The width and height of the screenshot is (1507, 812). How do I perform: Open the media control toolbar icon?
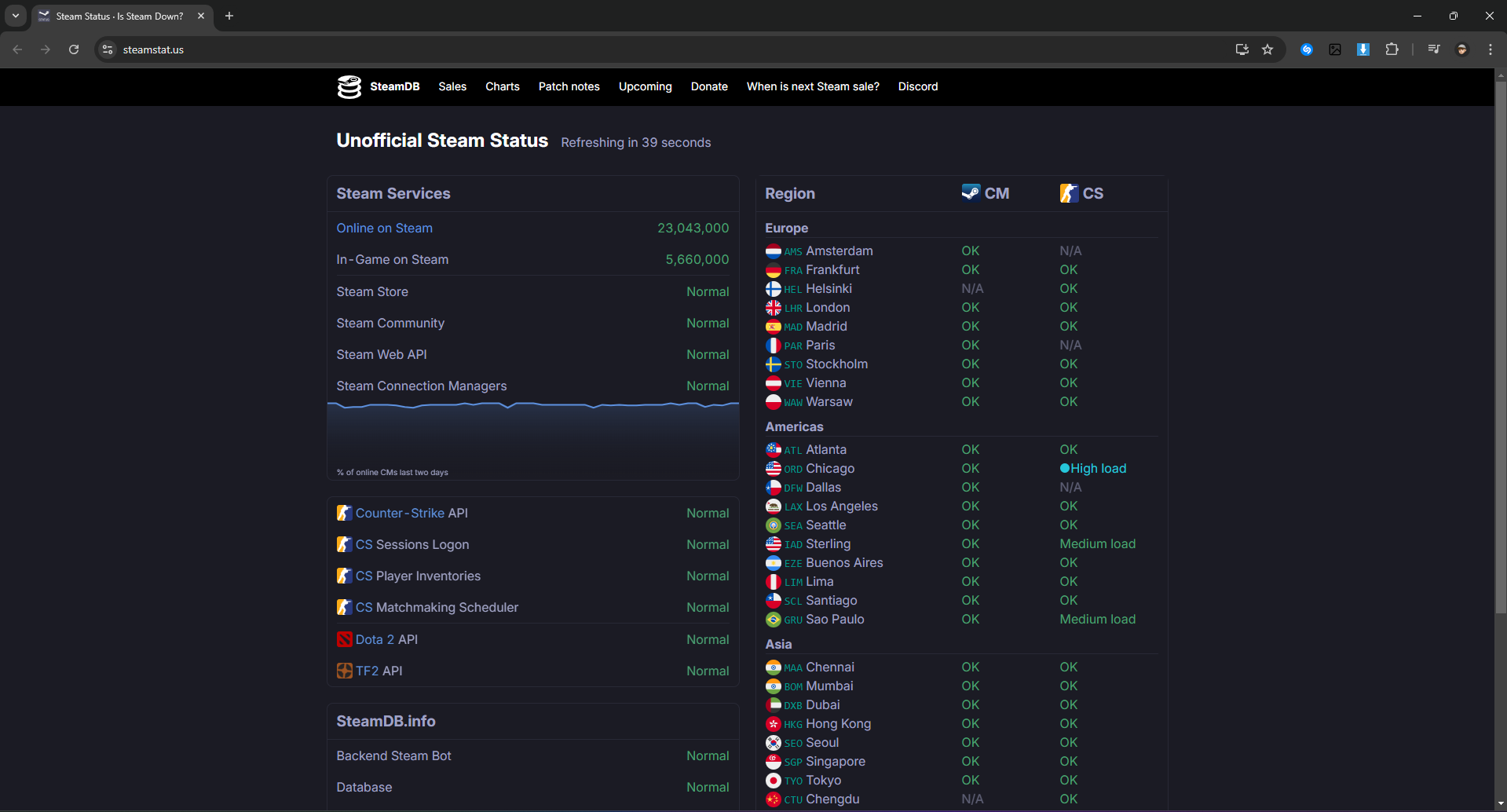click(1434, 49)
